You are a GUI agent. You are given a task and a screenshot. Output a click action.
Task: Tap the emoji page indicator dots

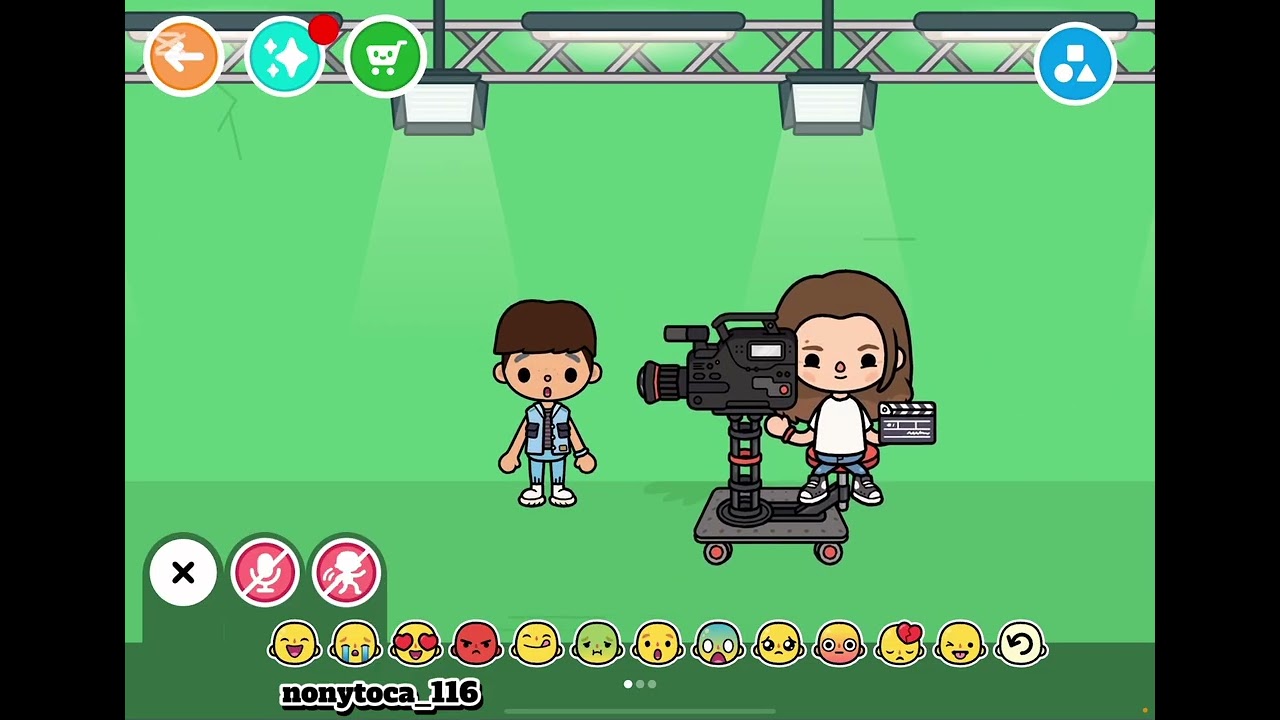tap(640, 684)
